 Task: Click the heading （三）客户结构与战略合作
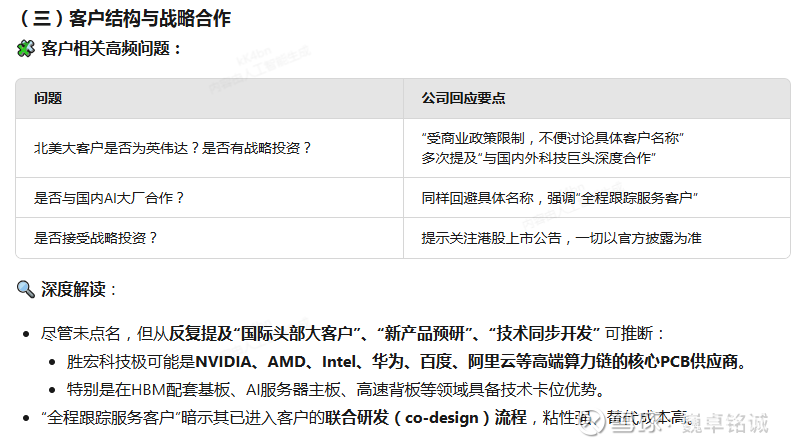[124, 18]
